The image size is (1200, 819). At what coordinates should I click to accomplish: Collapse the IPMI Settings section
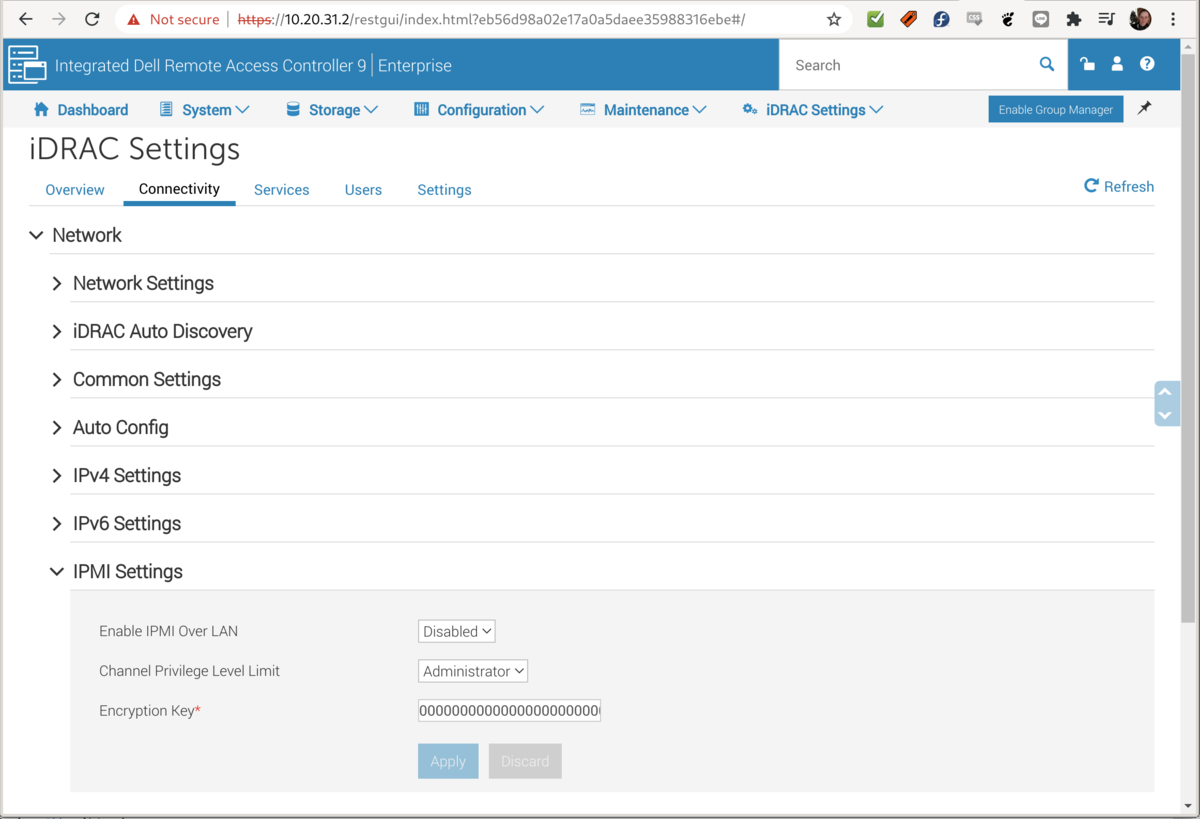[127, 572]
